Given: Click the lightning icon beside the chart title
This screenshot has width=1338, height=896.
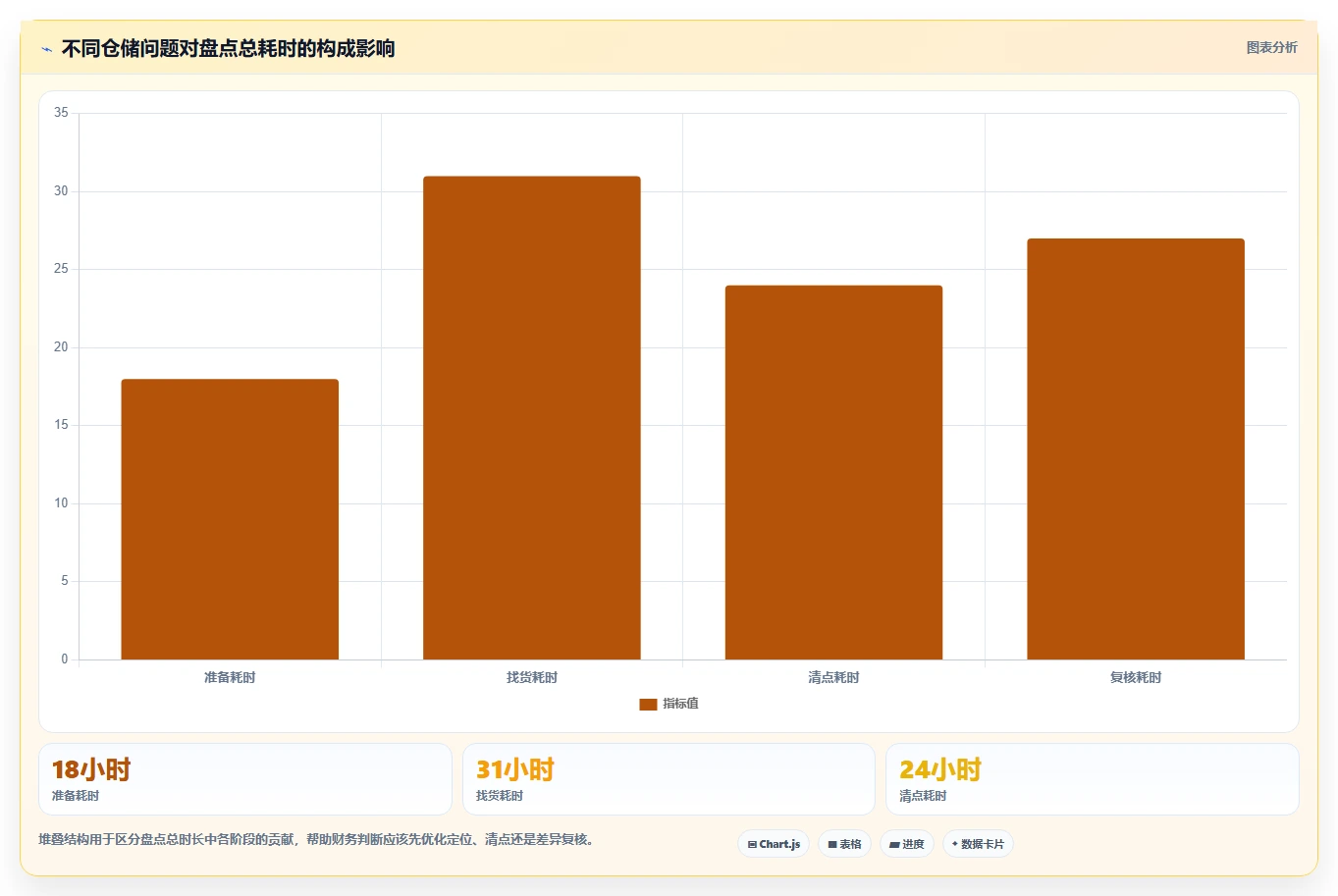Looking at the screenshot, I should point(46,49).
